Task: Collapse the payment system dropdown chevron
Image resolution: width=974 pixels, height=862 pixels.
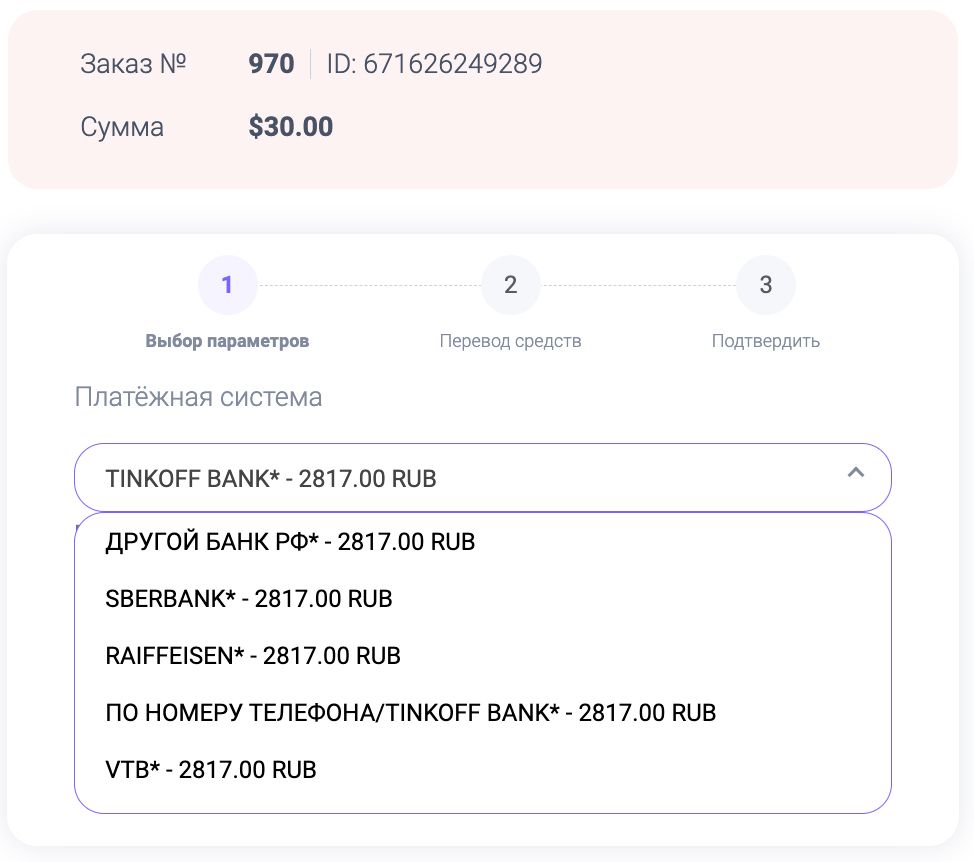Action: (x=855, y=473)
